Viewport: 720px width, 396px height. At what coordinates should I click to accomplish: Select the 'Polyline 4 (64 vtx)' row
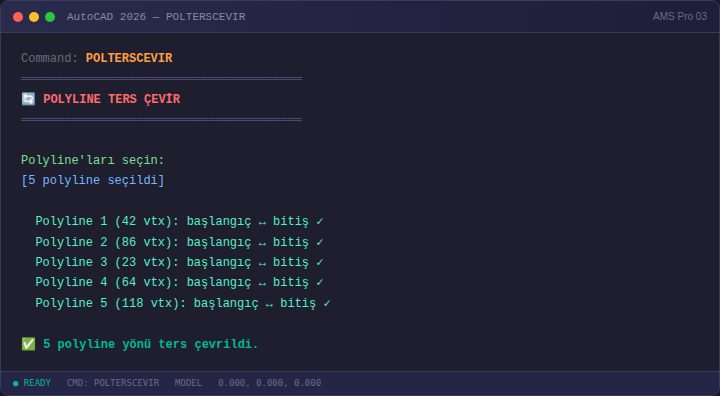[x=180, y=282]
